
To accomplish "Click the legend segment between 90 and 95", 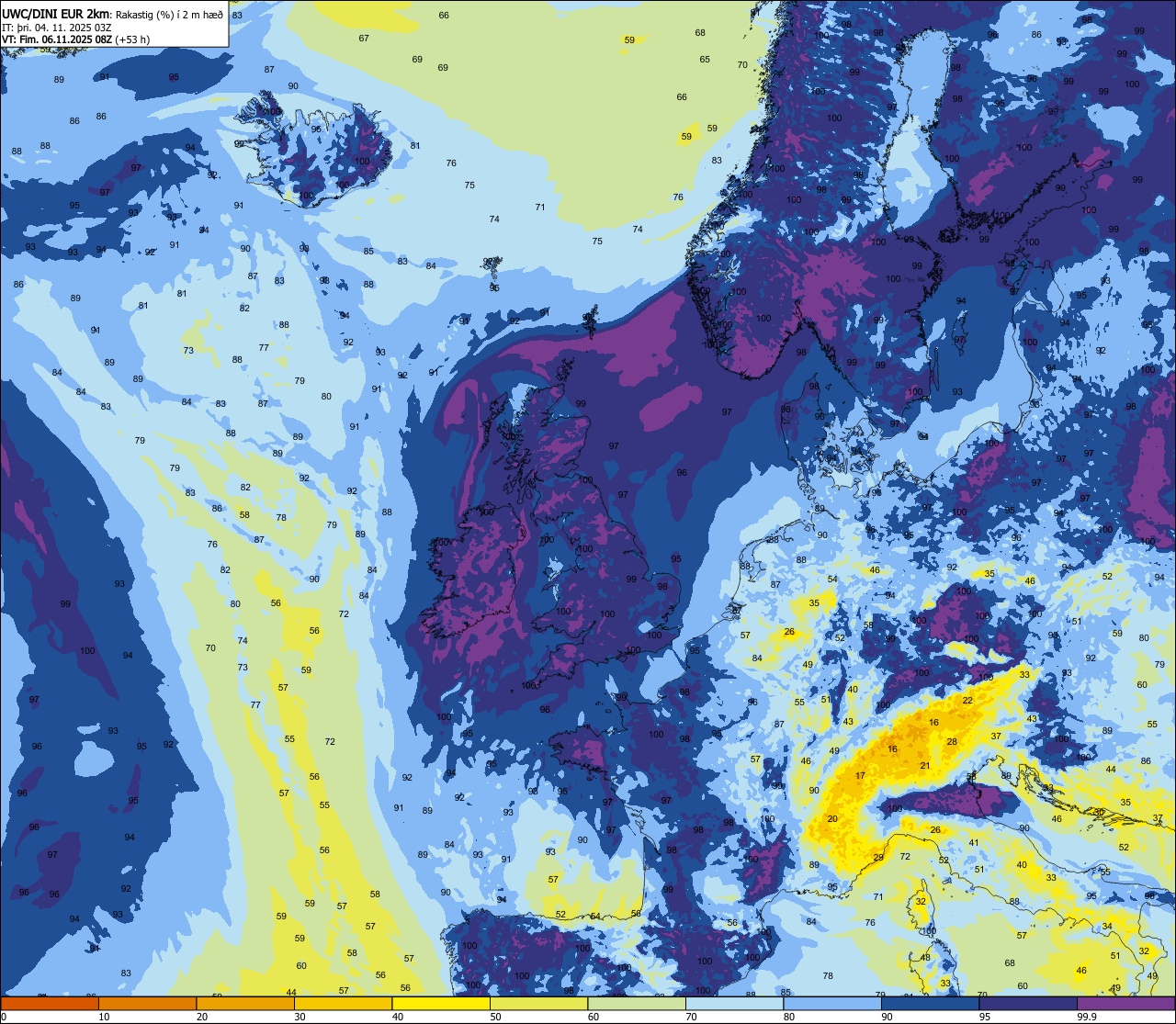I will click(930, 1003).
